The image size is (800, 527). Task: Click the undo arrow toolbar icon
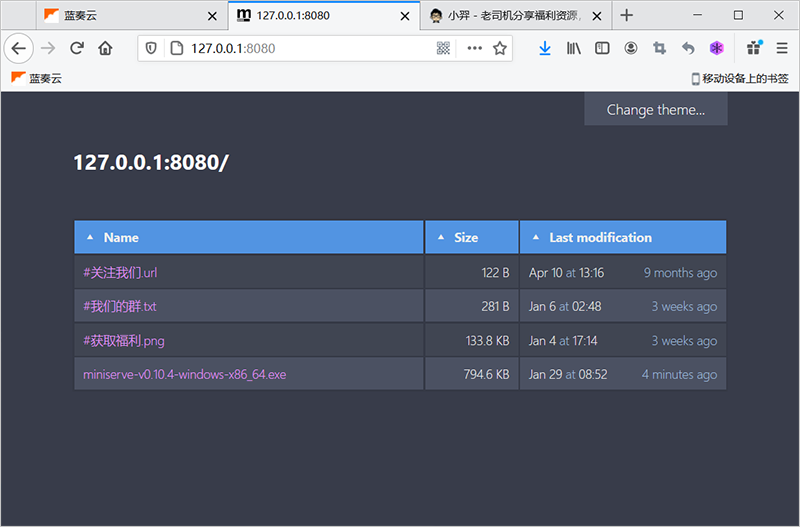[x=688, y=48]
